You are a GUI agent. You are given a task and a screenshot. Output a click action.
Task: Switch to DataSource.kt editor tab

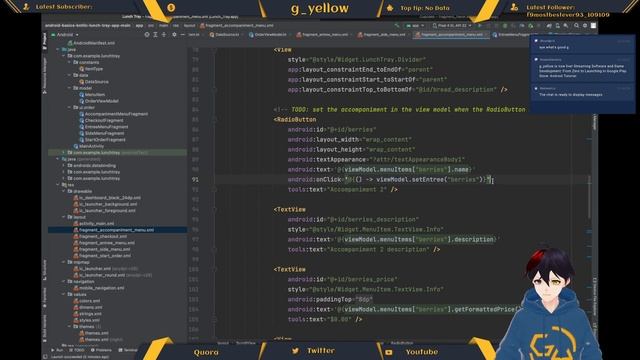(224, 35)
